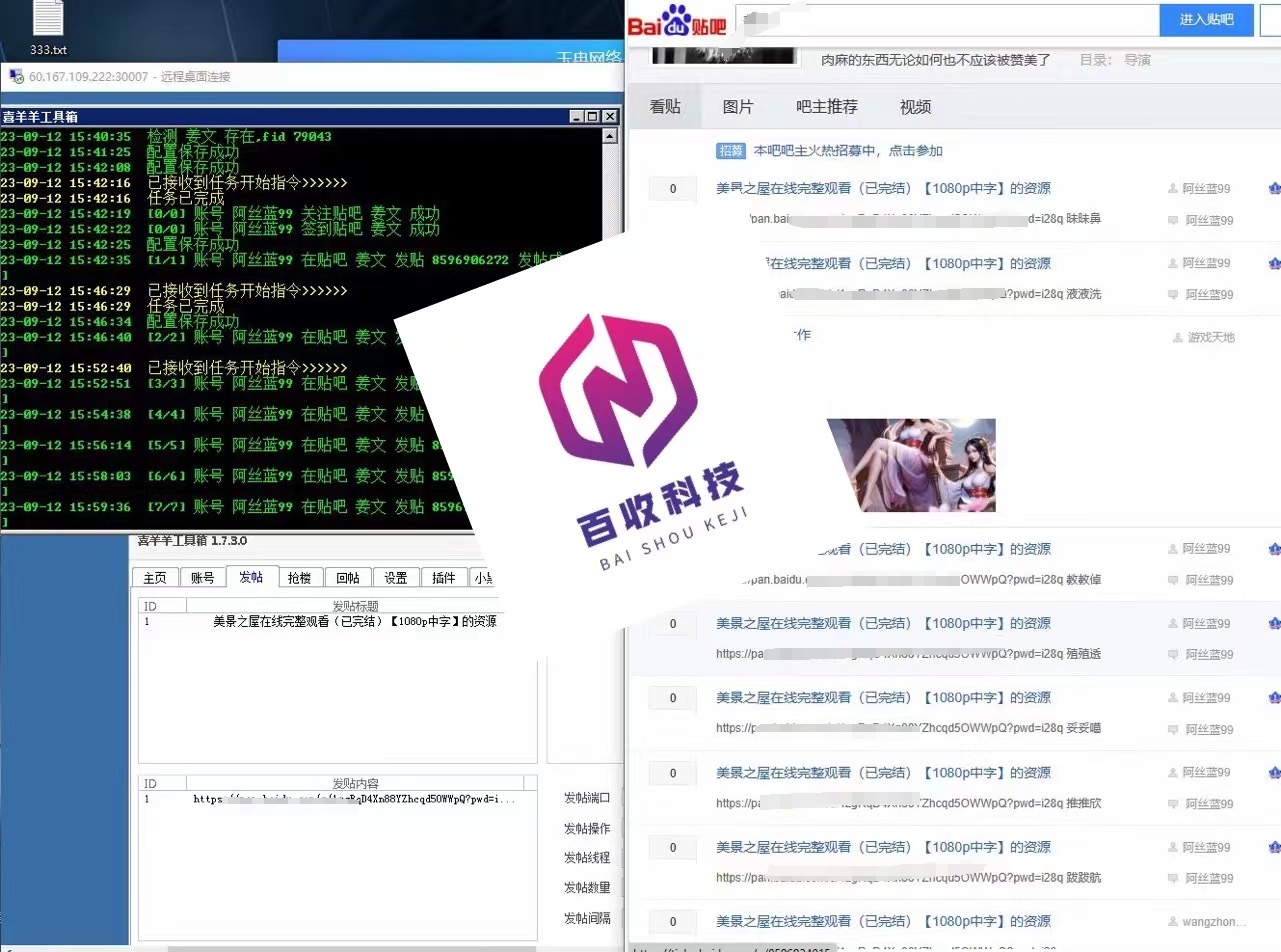Screen dimensions: 1281x952
Task: Click the 发帖端口 label
Action: (587, 798)
